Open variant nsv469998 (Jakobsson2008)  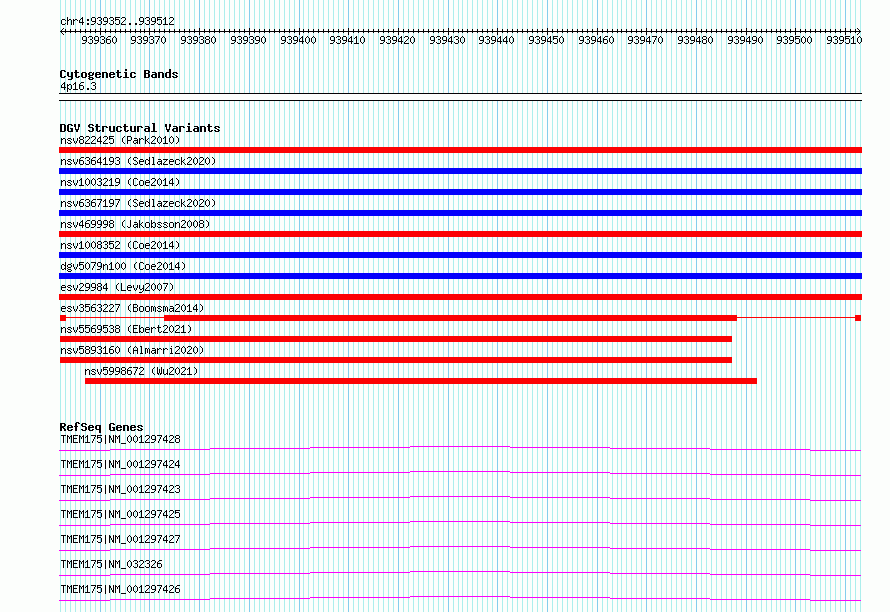coord(135,224)
